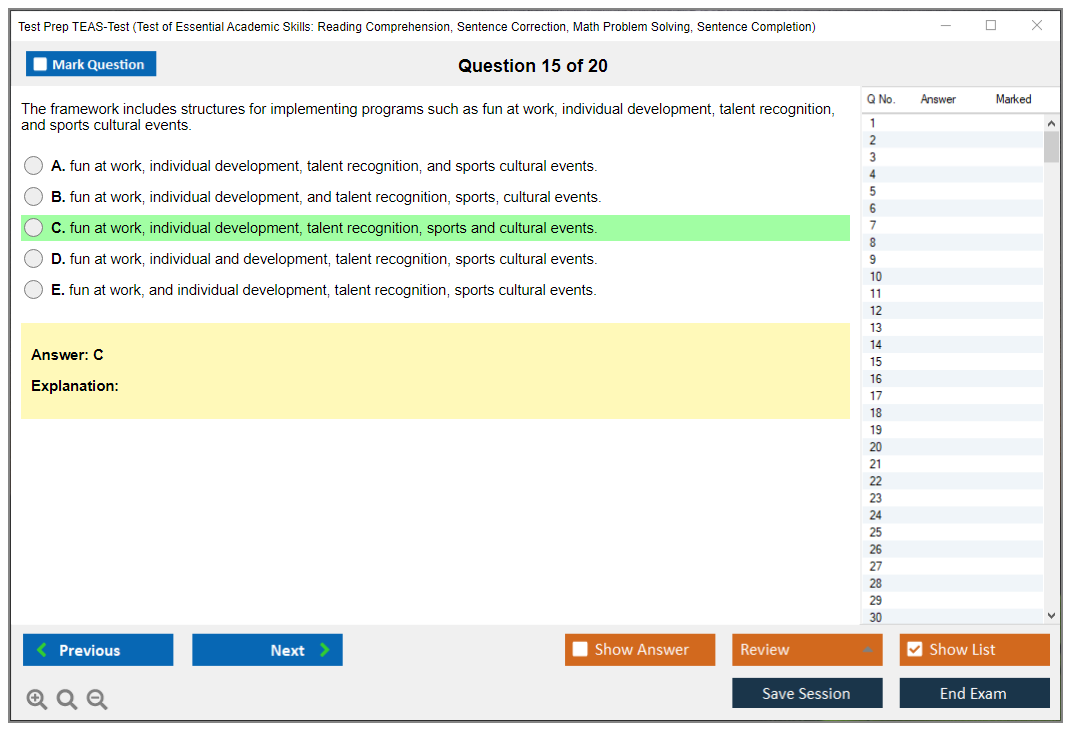The image size is (1075, 735).
Task: Toggle the Show Answer checkbox
Action: click(x=580, y=650)
